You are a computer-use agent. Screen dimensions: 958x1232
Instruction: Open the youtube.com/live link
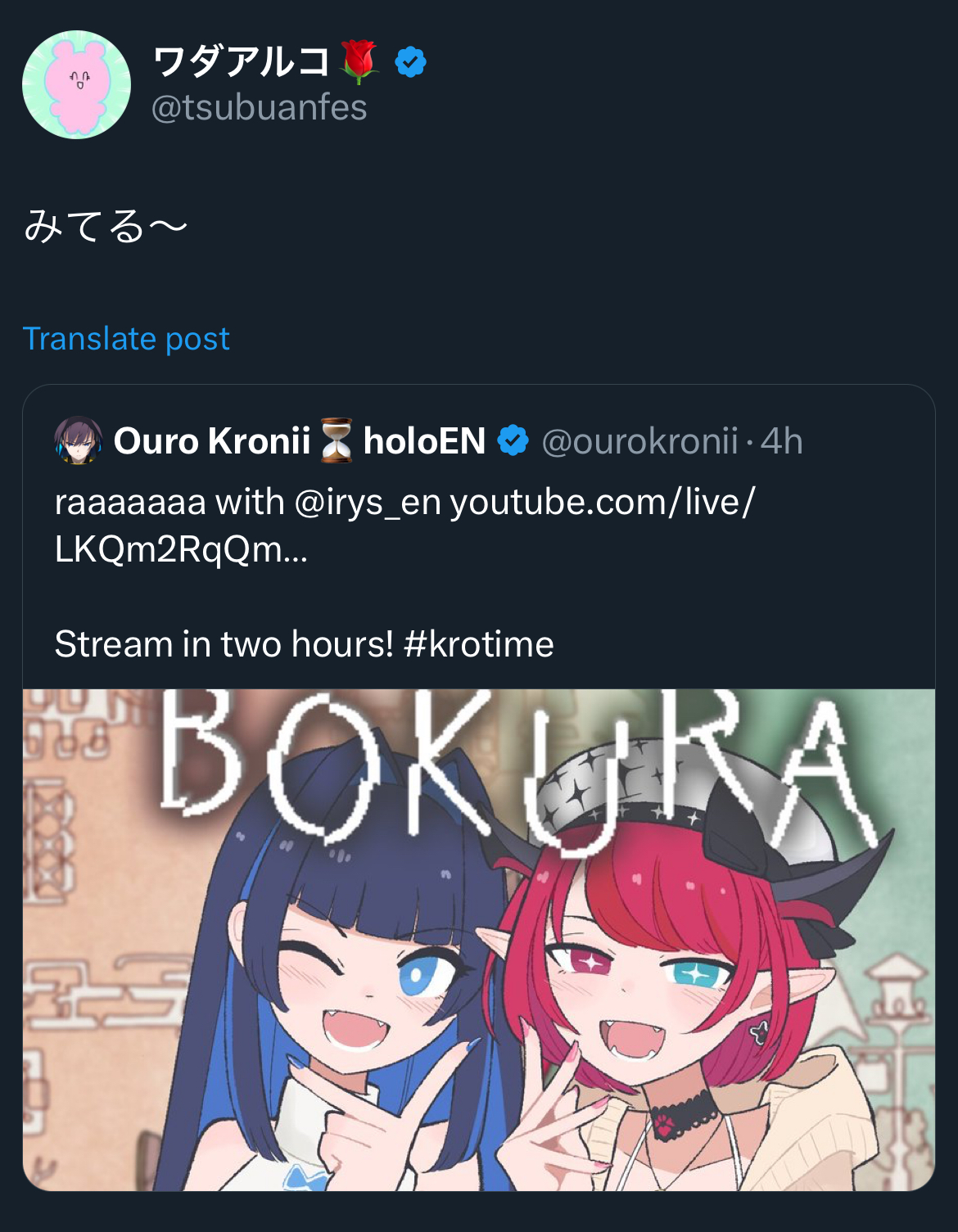tap(404, 526)
